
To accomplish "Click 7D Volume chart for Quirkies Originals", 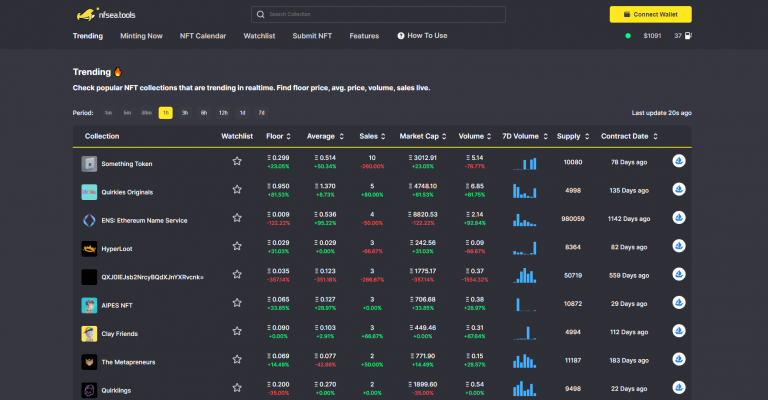I will pyautogui.click(x=524, y=190).
